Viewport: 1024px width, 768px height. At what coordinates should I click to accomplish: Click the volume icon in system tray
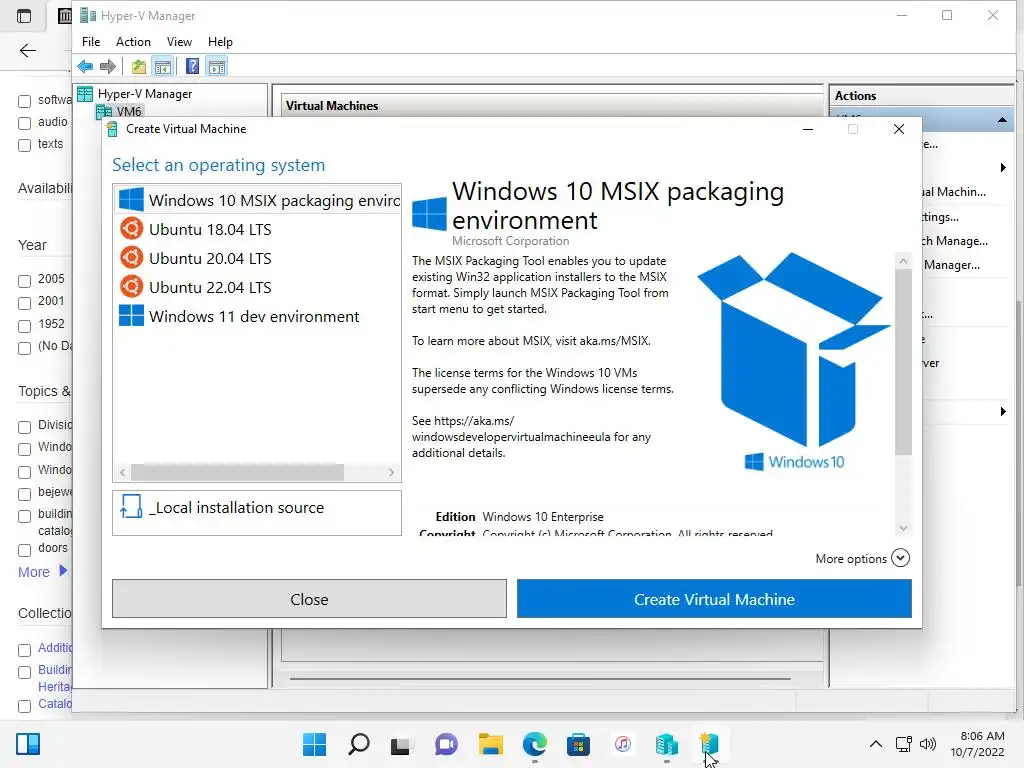click(x=927, y=744)
